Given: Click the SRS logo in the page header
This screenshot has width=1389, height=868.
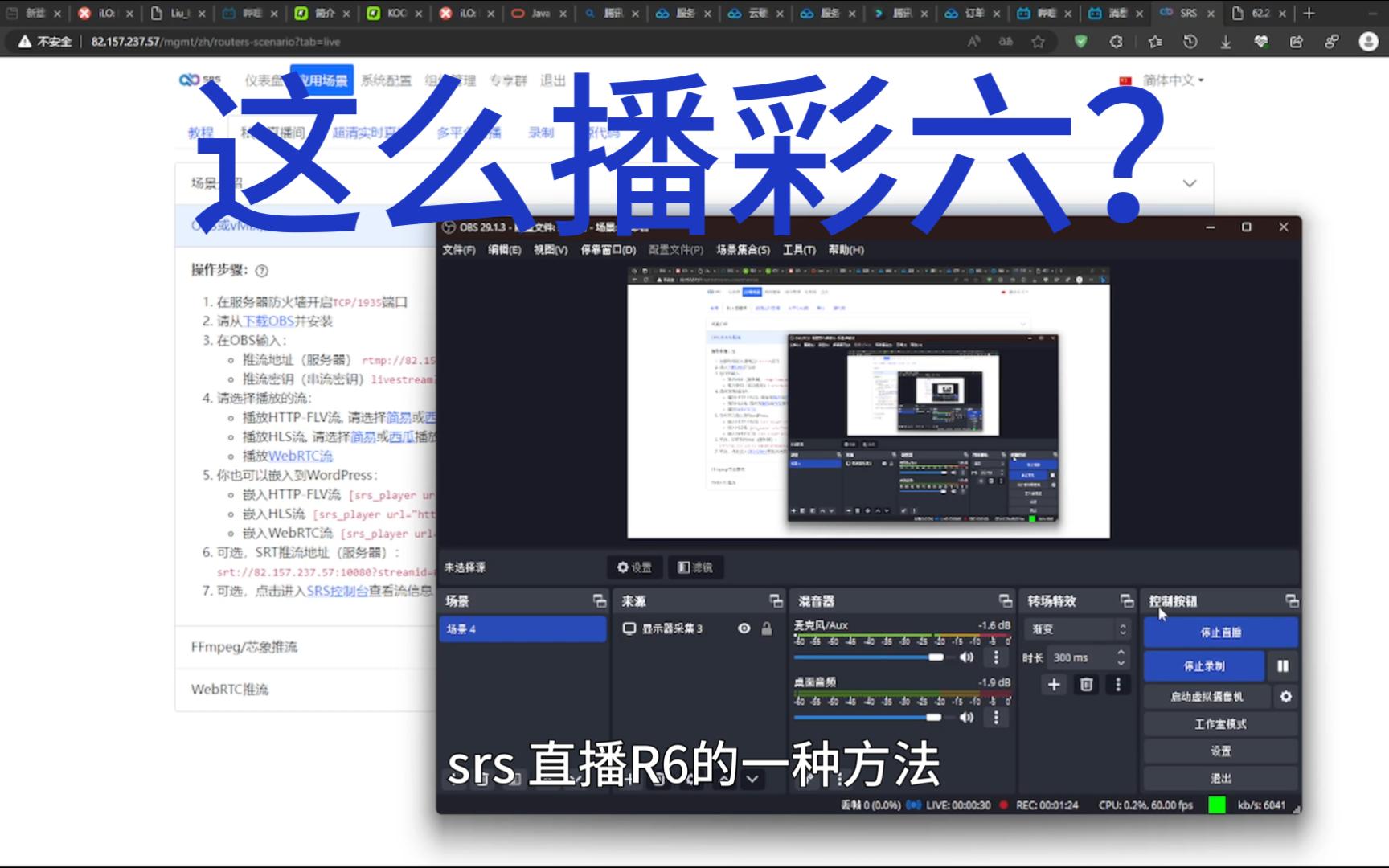Looking at the screenshot, I should click(x=199, y=80).
